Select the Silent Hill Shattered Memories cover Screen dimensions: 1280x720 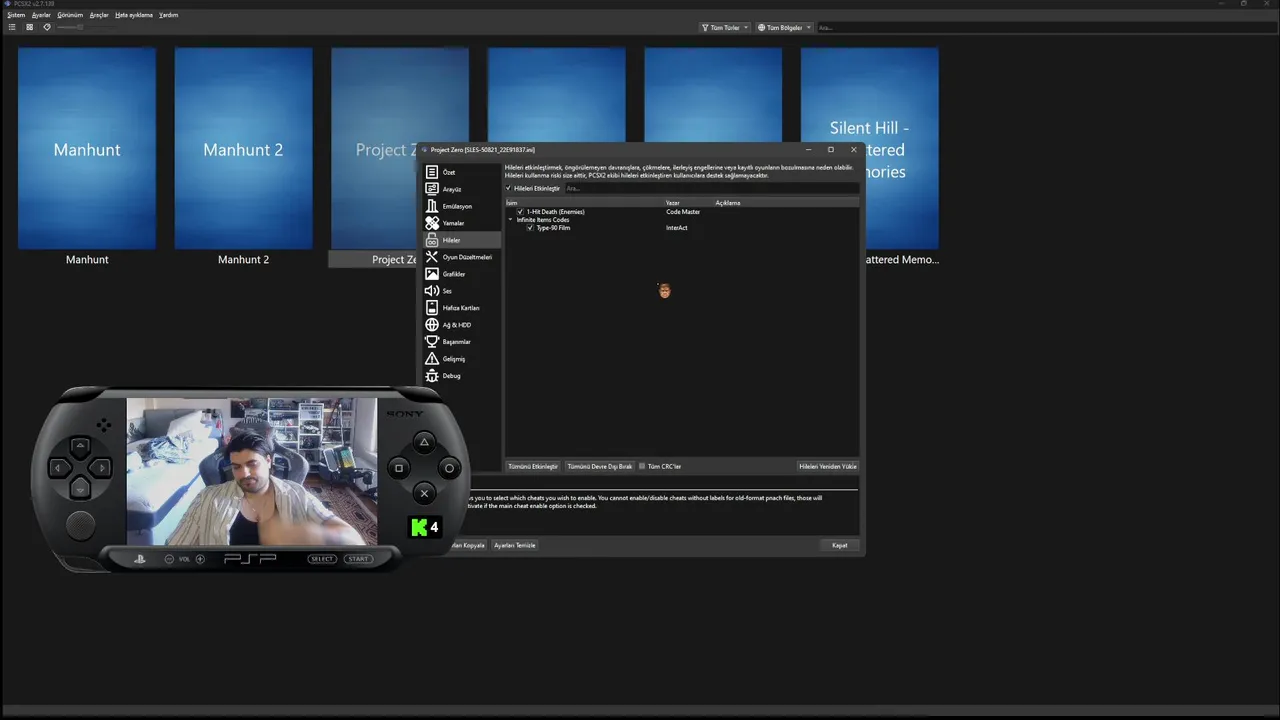(x=869, y=148)
